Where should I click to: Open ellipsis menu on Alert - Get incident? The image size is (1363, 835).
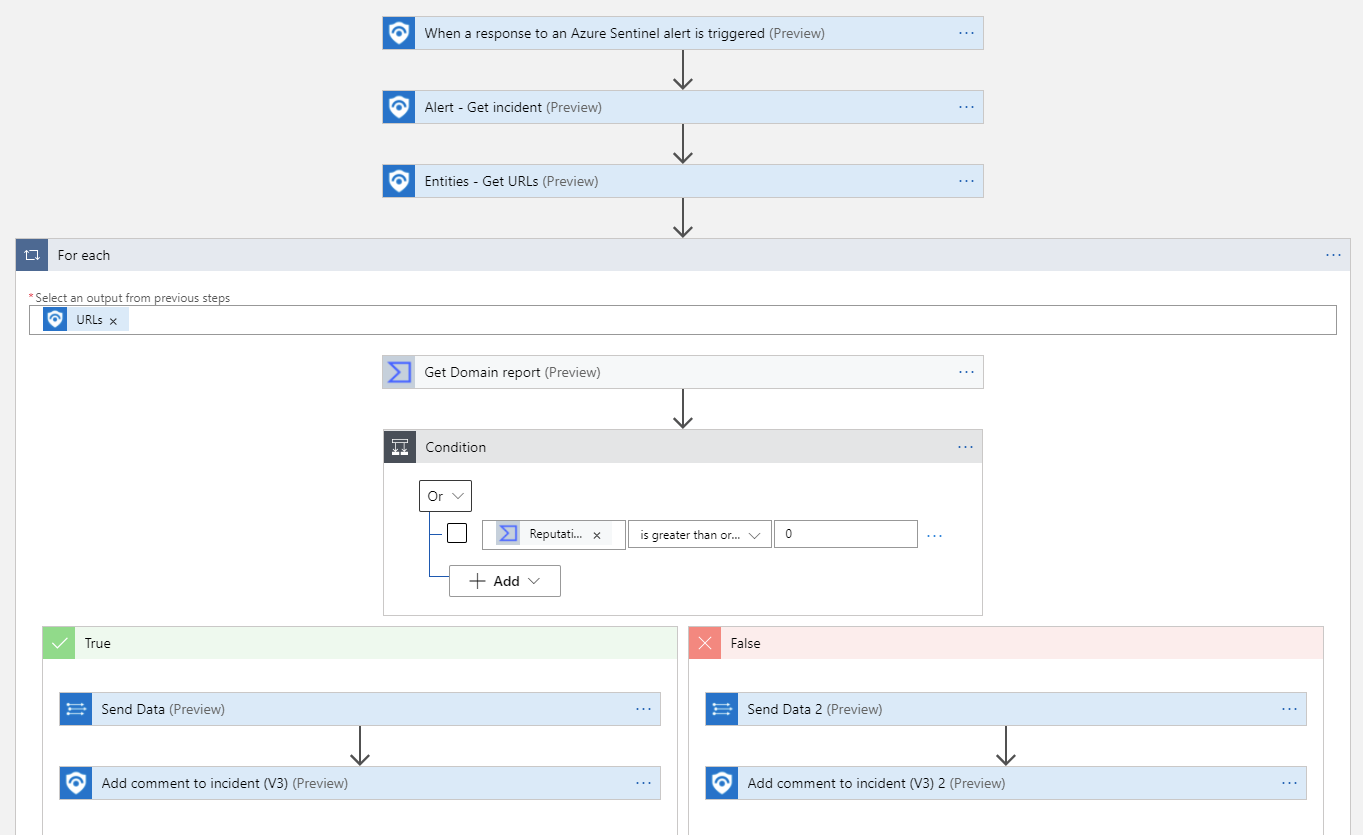pos(966,107)
